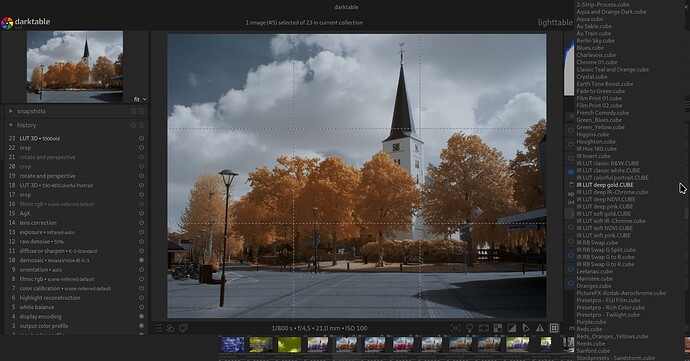Choose IR Hue 180.cube

point(596,149)
